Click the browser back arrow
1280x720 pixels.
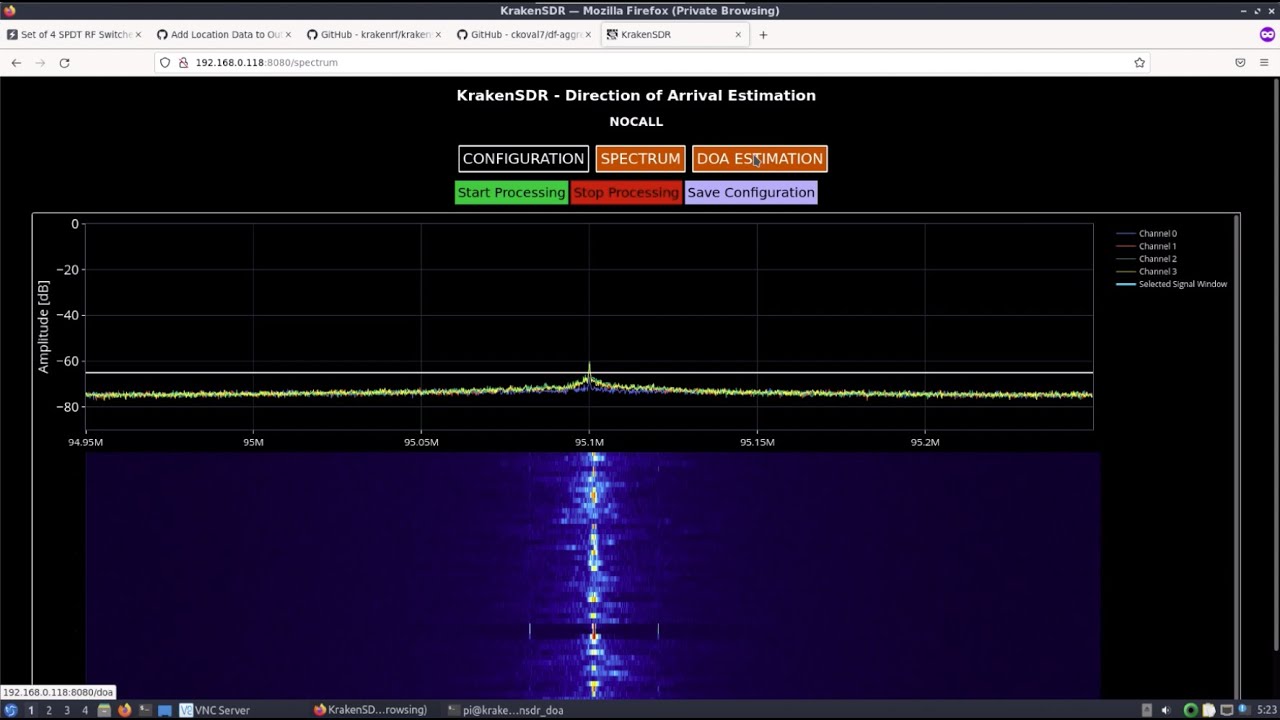pos(16,62)
